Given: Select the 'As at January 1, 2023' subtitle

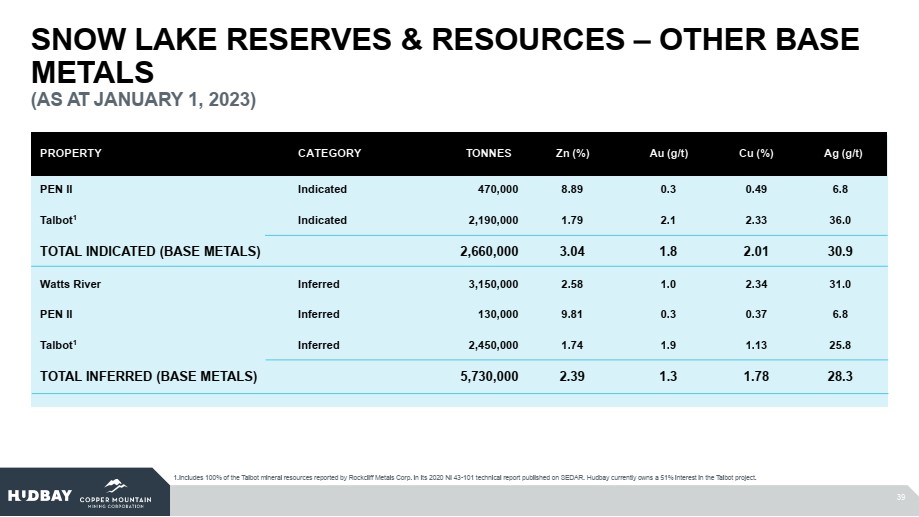Looking at the screenshot, I should point(144,100).
